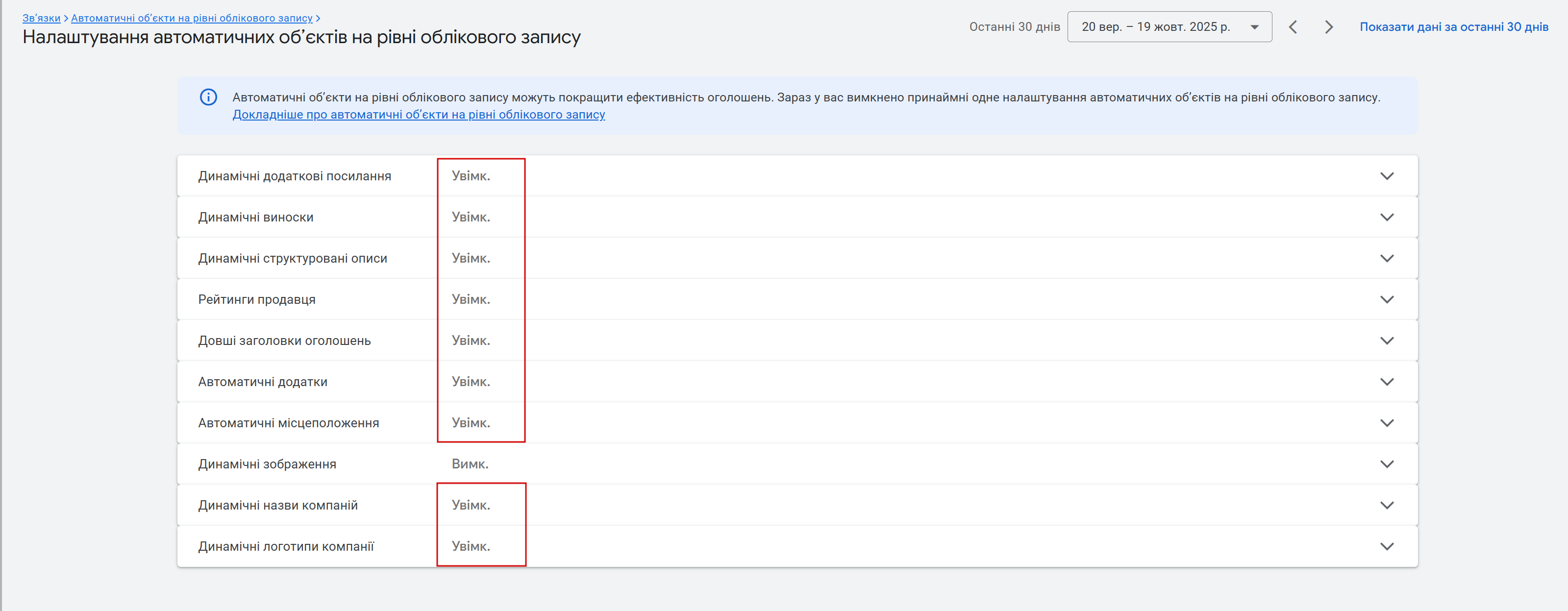Expand 'Динамічні зображення' chevron

(1386, 464)
